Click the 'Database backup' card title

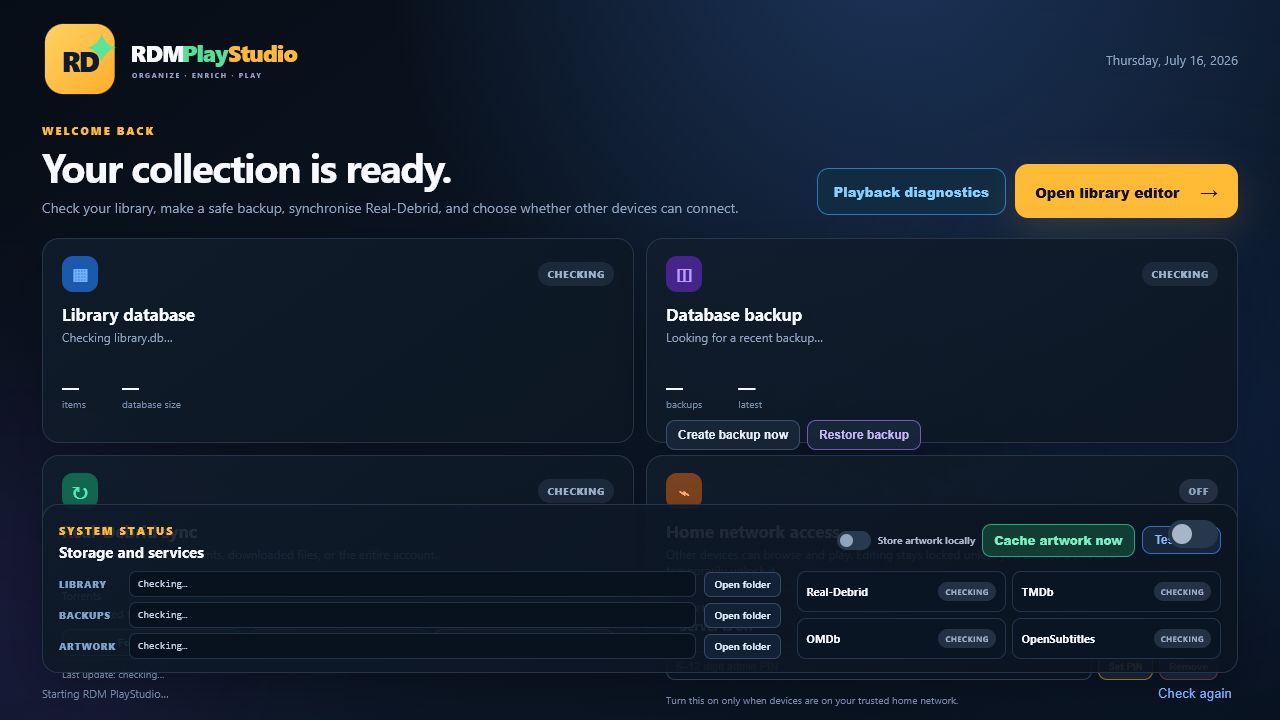(x=734, y=315)
